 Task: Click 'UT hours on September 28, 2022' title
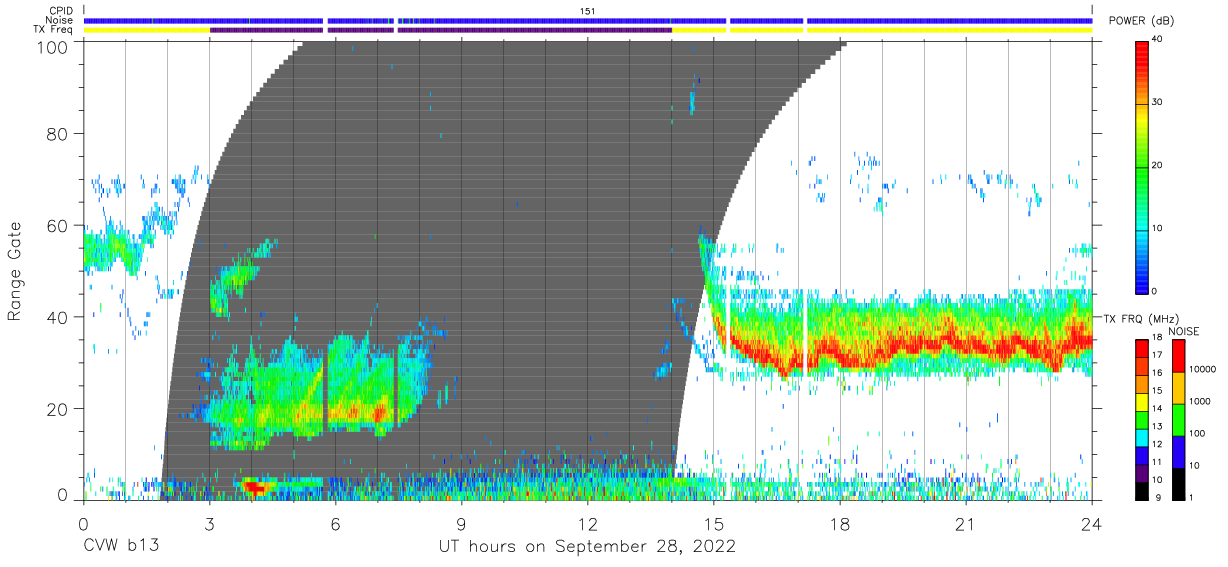pyautogui.click(x=588, y=546)
